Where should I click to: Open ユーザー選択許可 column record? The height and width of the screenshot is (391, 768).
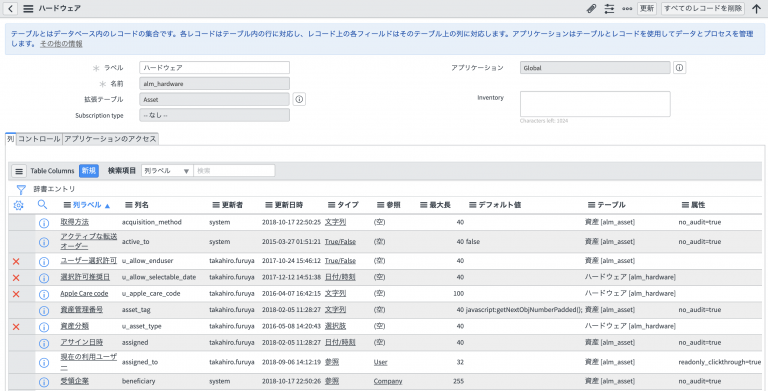click(89, 261)
